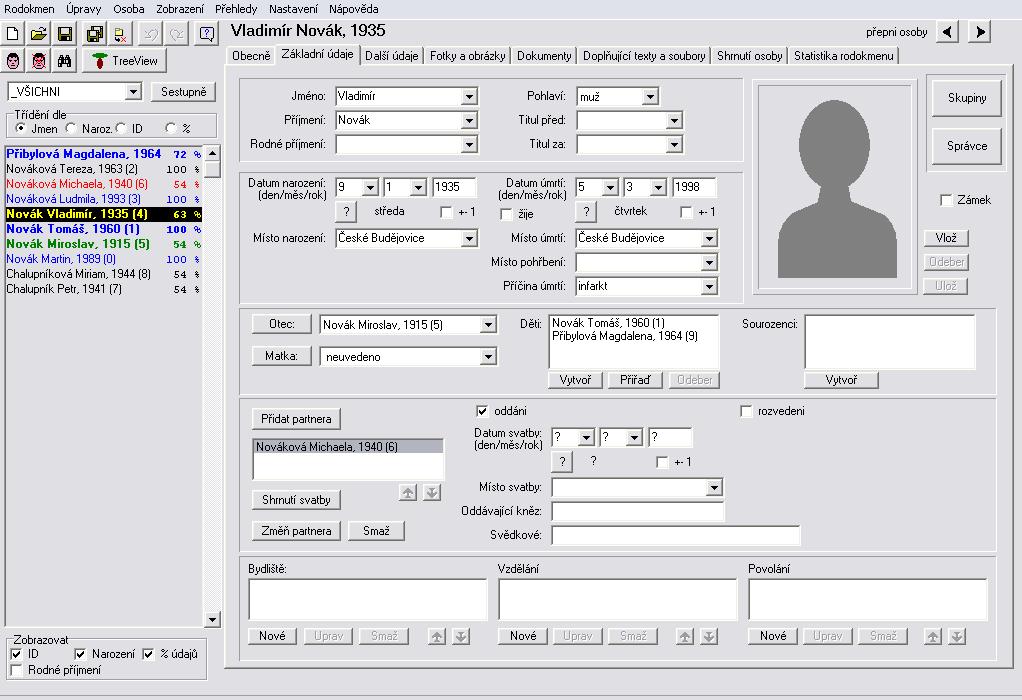Open a family tree file via folder icon

point(38,34)
